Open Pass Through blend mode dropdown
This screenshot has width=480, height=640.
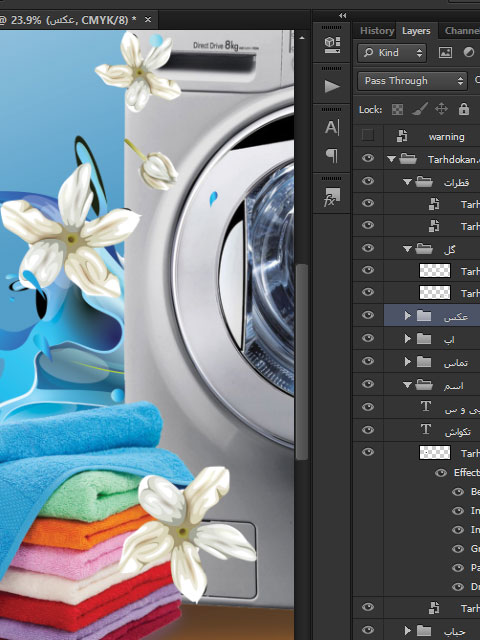[412, 81]
